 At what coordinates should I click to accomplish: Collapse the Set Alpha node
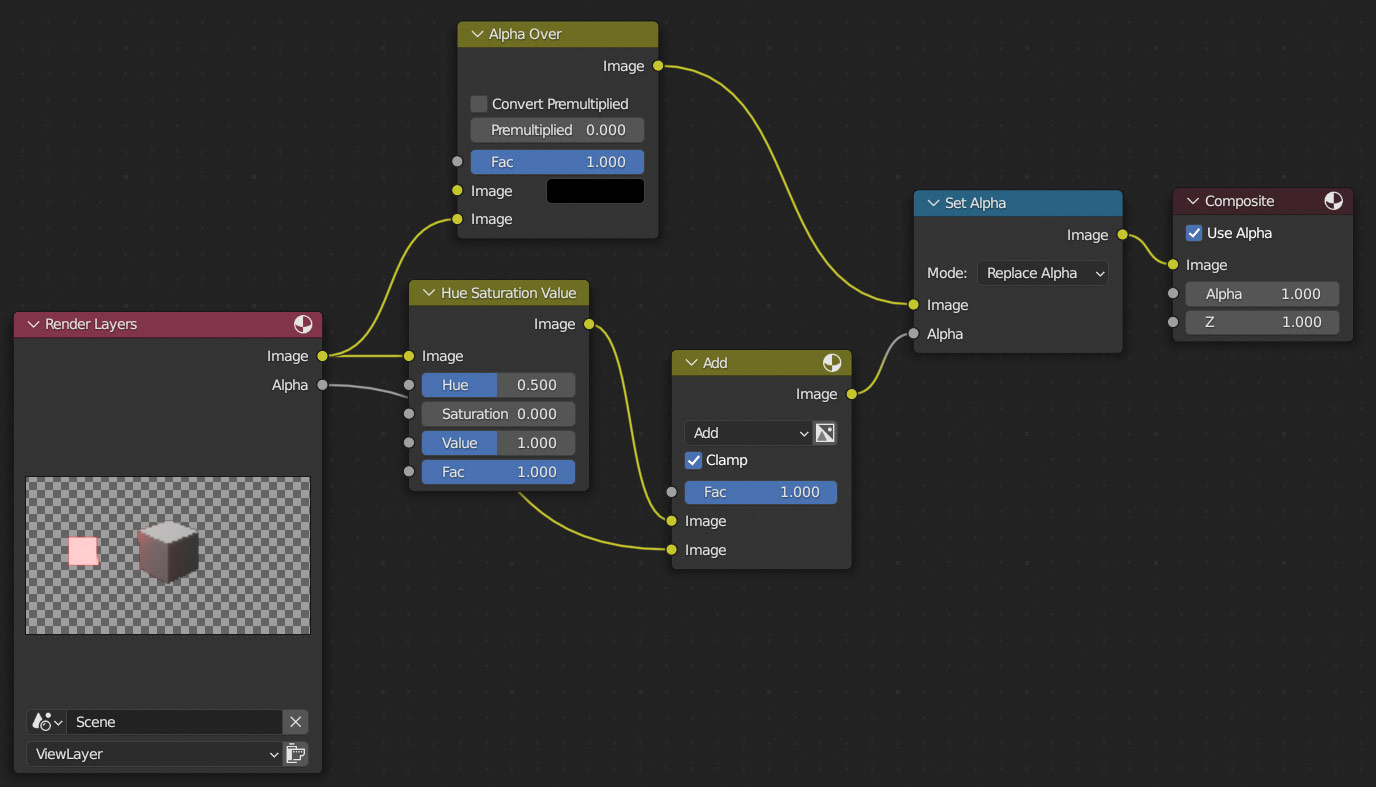click(931, 203)
